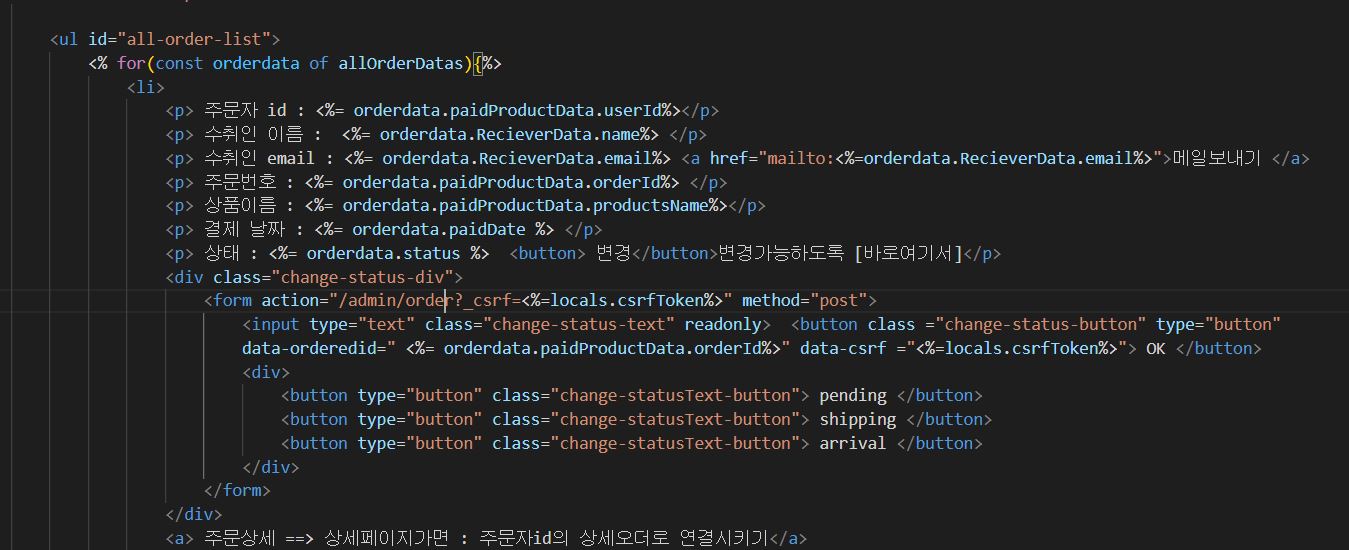1349x550 pixels.
Task: Click "productsName" in the product name line
Action: tap(650, 205)
